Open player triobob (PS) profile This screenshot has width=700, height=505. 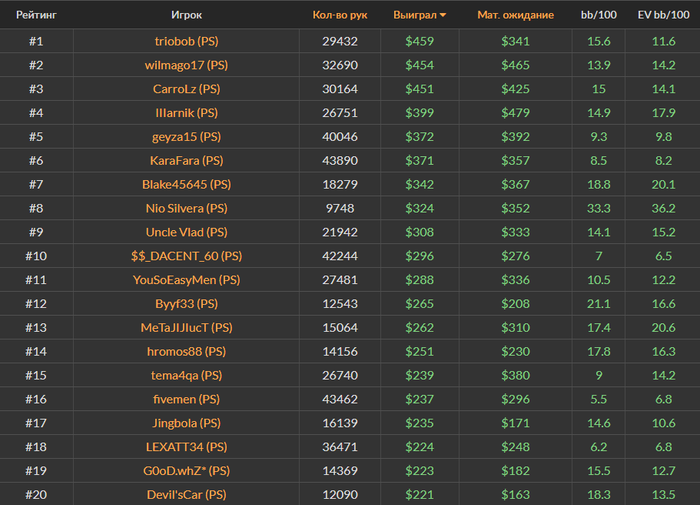186,41
